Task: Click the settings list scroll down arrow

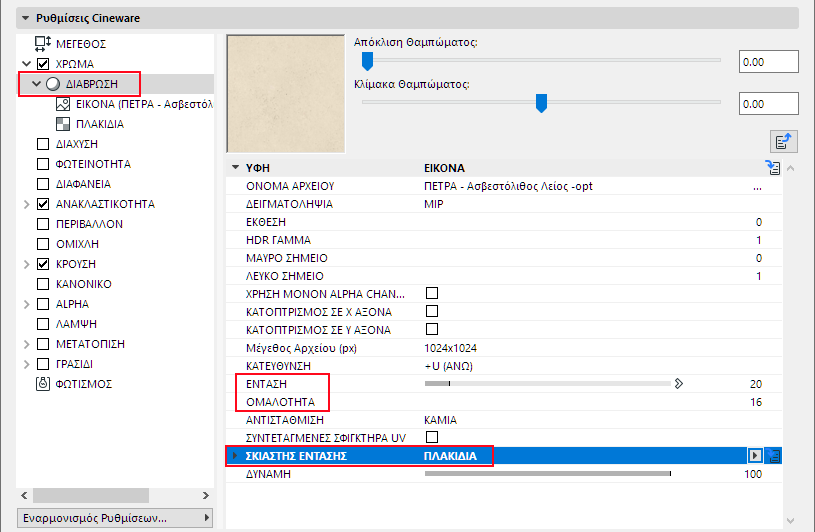Action: [791, 521]
